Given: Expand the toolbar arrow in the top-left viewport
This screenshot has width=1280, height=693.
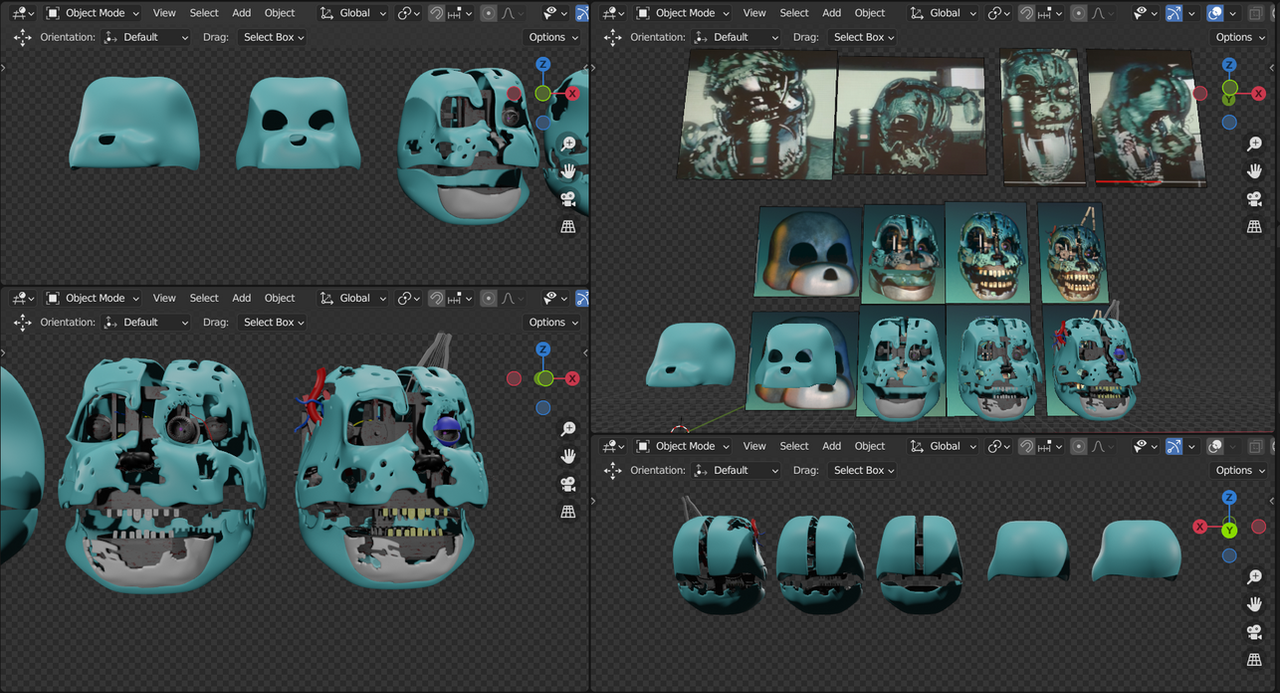Looking at the screenshot, I should [x=4, y=68].
